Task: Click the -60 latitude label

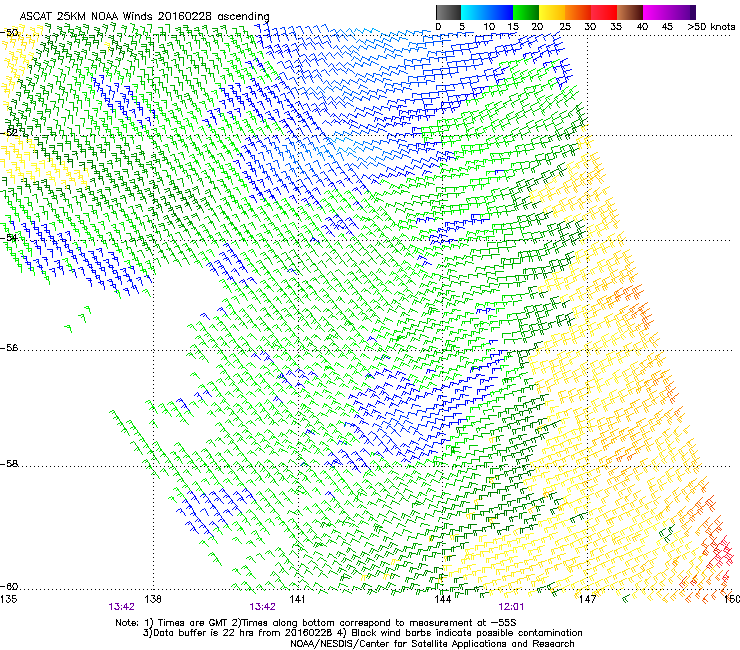Action: [x=9, y=586]
